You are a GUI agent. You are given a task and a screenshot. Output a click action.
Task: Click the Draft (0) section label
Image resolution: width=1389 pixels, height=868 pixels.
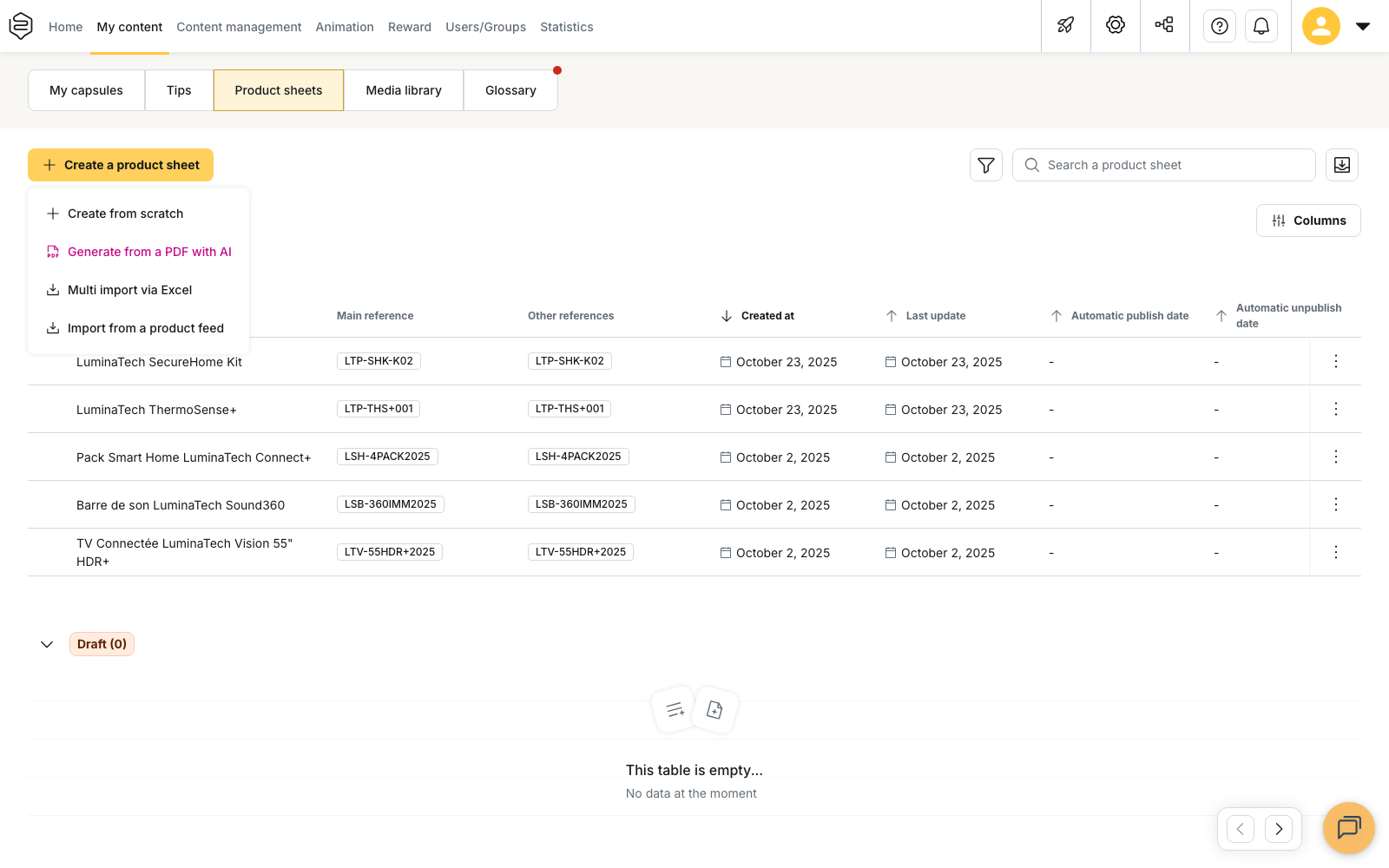(102, 644)
